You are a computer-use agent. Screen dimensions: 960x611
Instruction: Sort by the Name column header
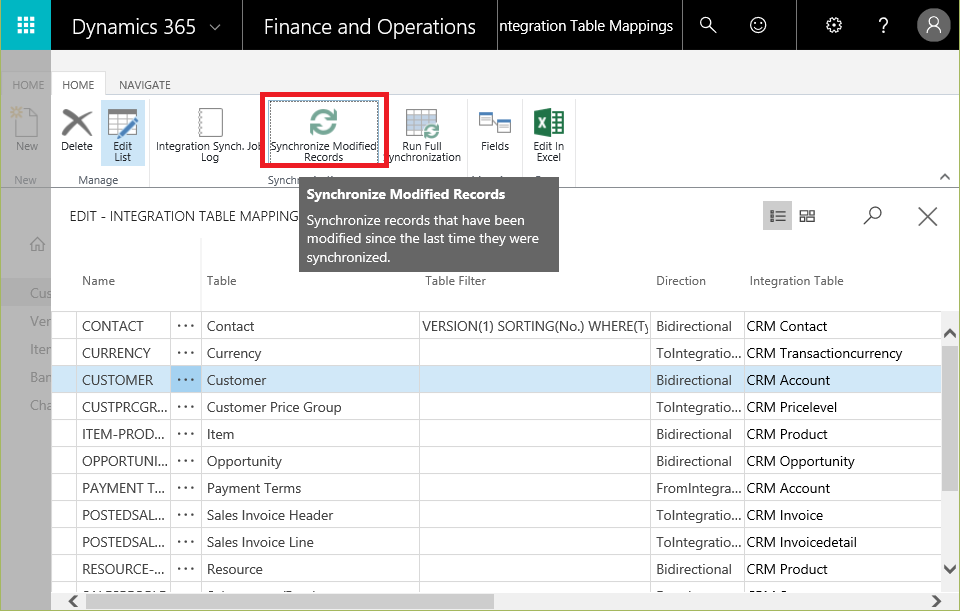coord(99,280)
